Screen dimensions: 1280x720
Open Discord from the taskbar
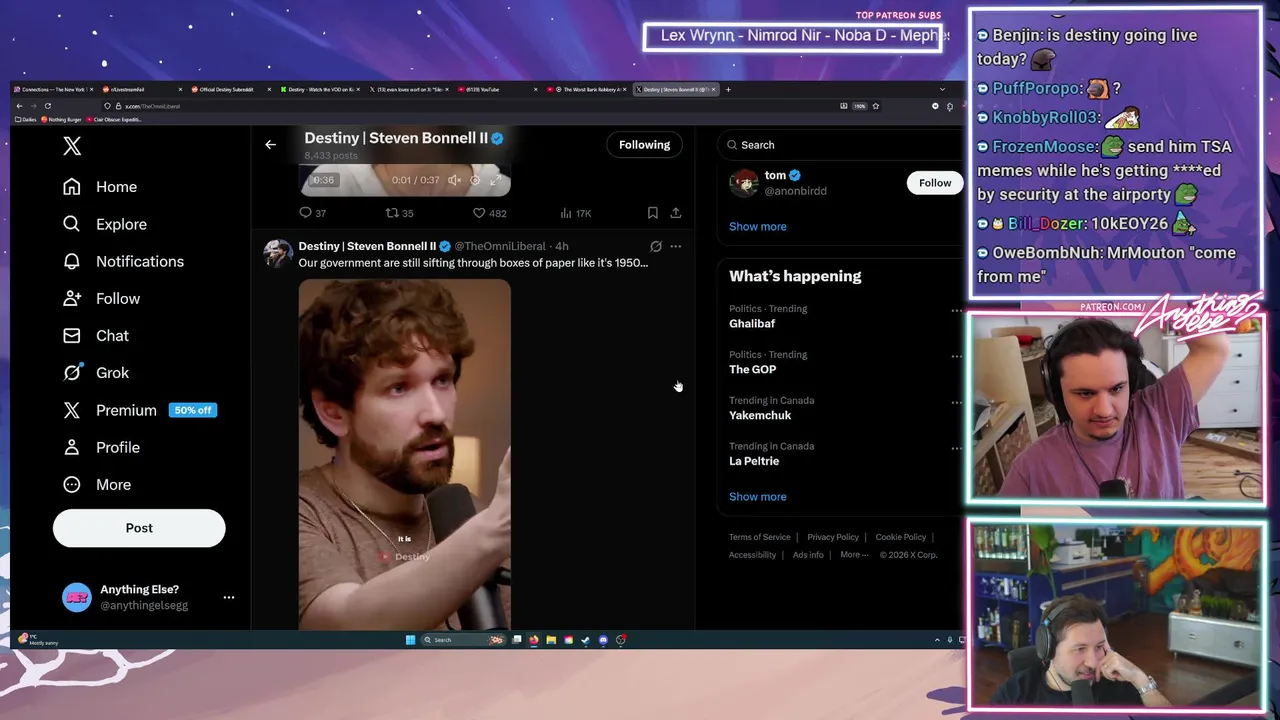pos(603,640)
